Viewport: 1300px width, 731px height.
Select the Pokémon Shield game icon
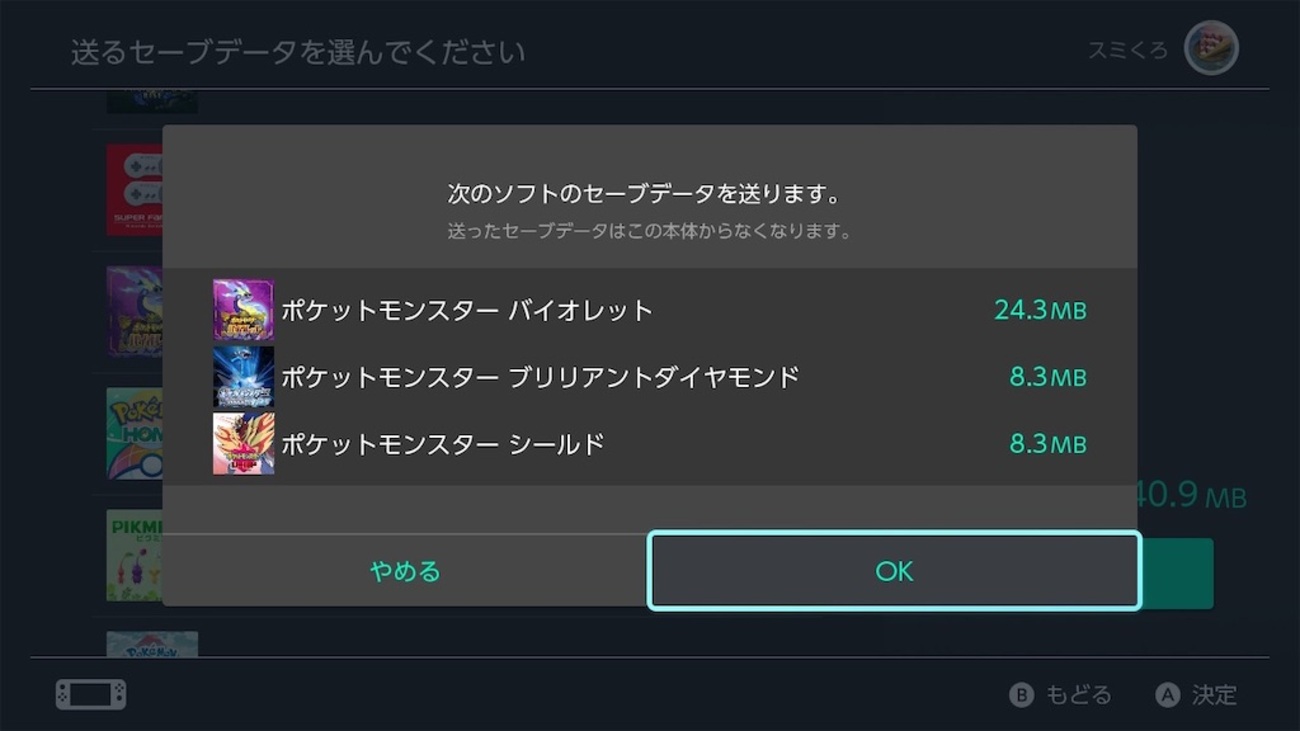[243, 444]
